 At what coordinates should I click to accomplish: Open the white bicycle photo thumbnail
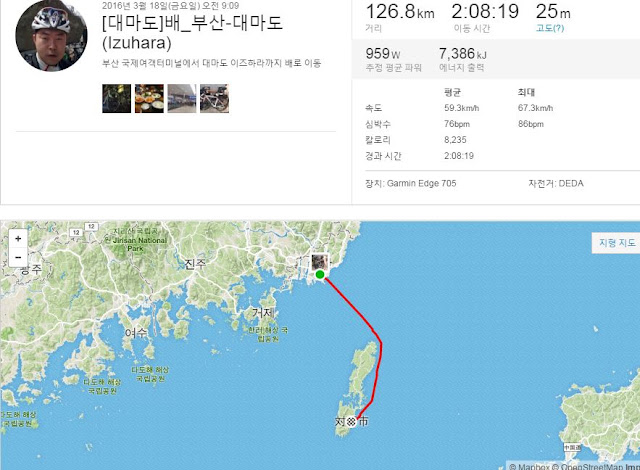(215, 98)
